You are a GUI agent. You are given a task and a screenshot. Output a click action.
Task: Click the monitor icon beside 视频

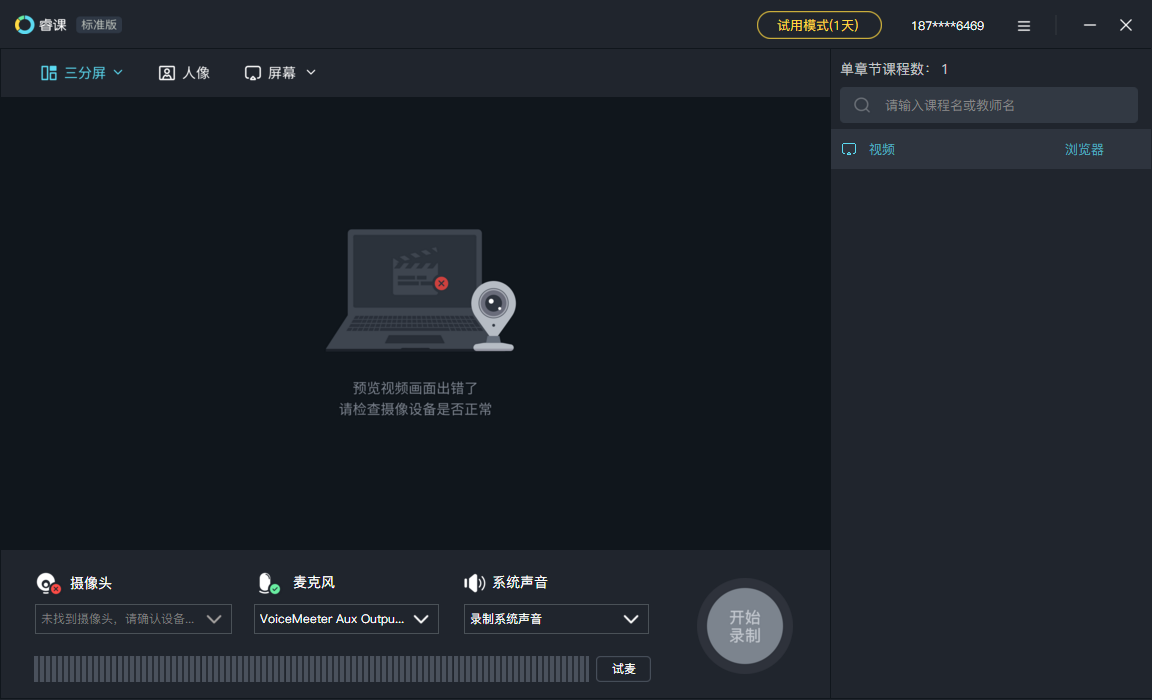(x=849, y=148)
